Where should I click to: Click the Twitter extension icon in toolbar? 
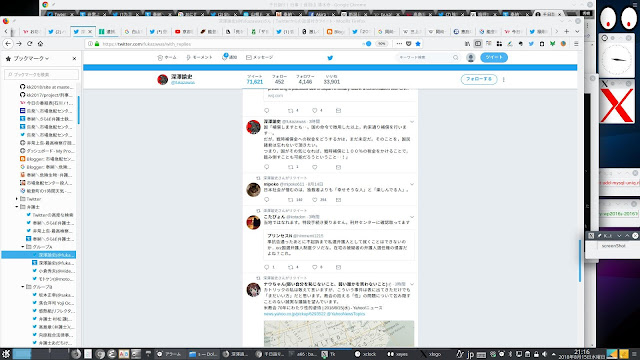click(x=531, y=44)
